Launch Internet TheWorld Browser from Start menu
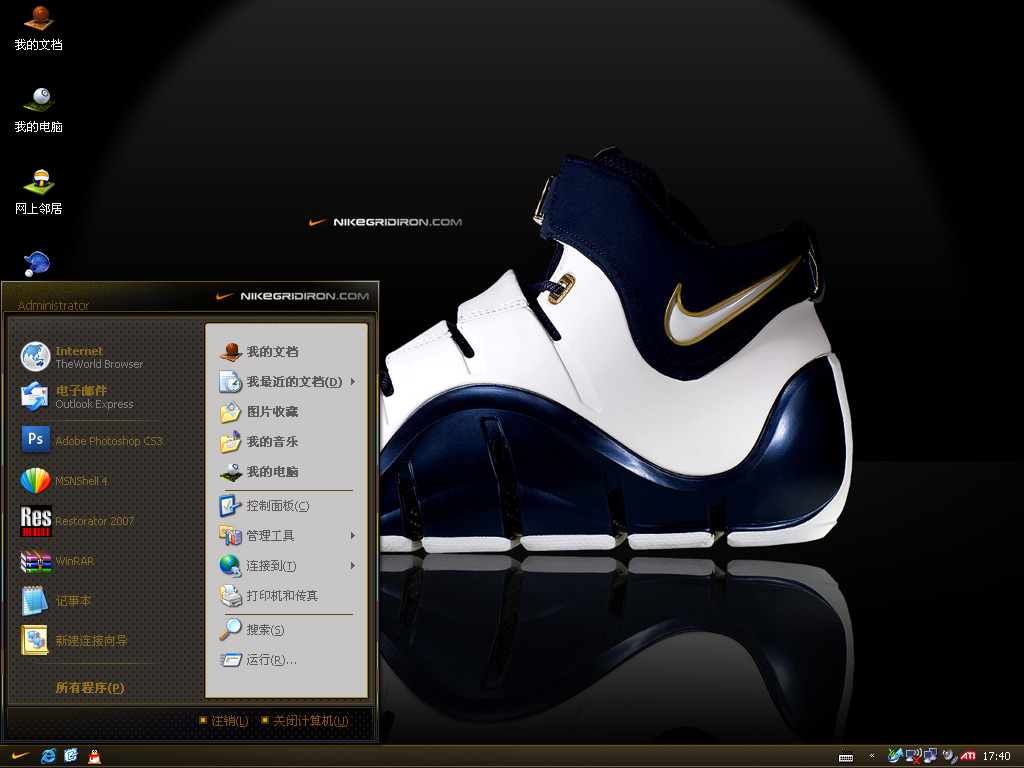 (x=82, y=357)
